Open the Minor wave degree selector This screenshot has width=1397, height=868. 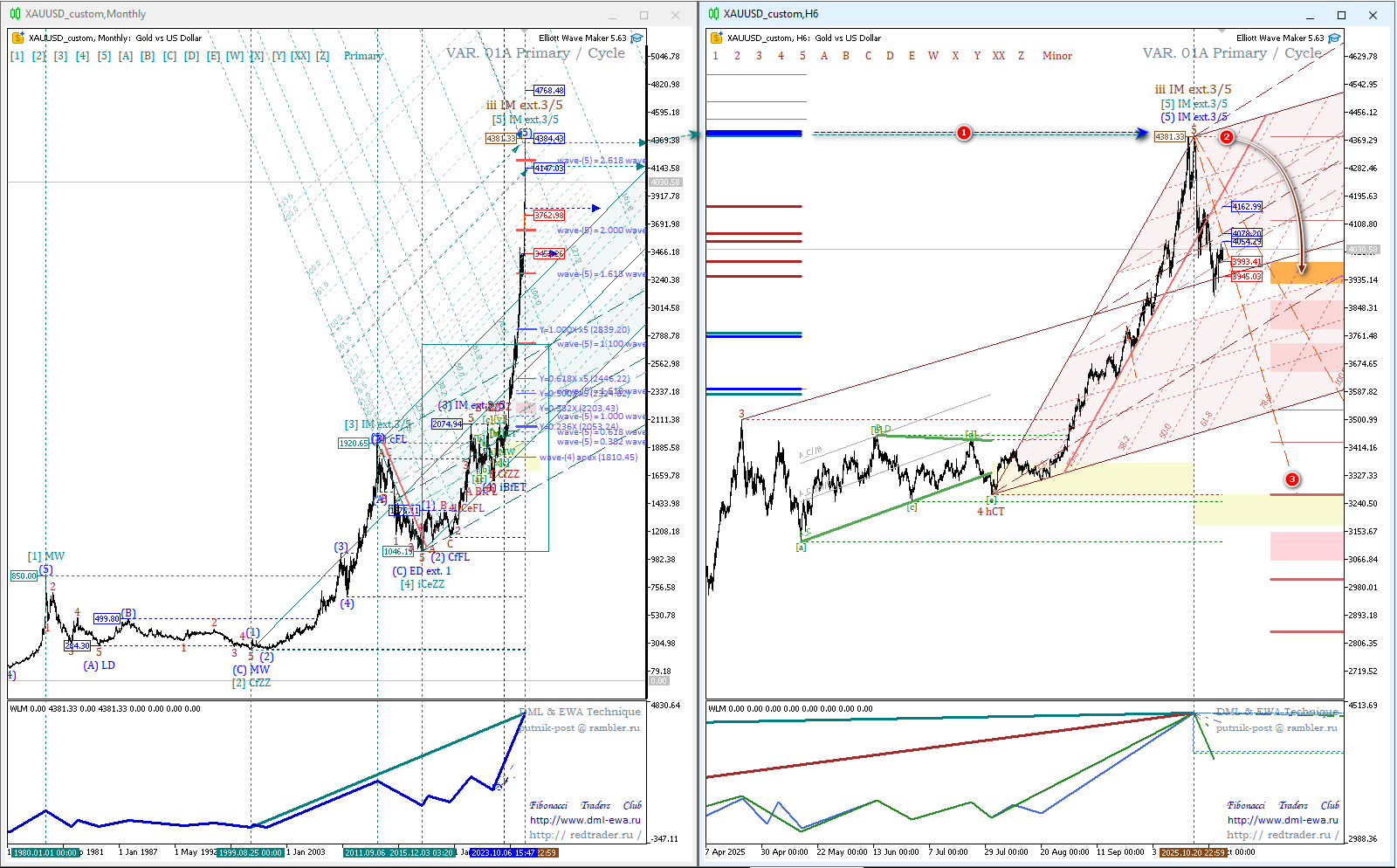(x=1056, y=56)
